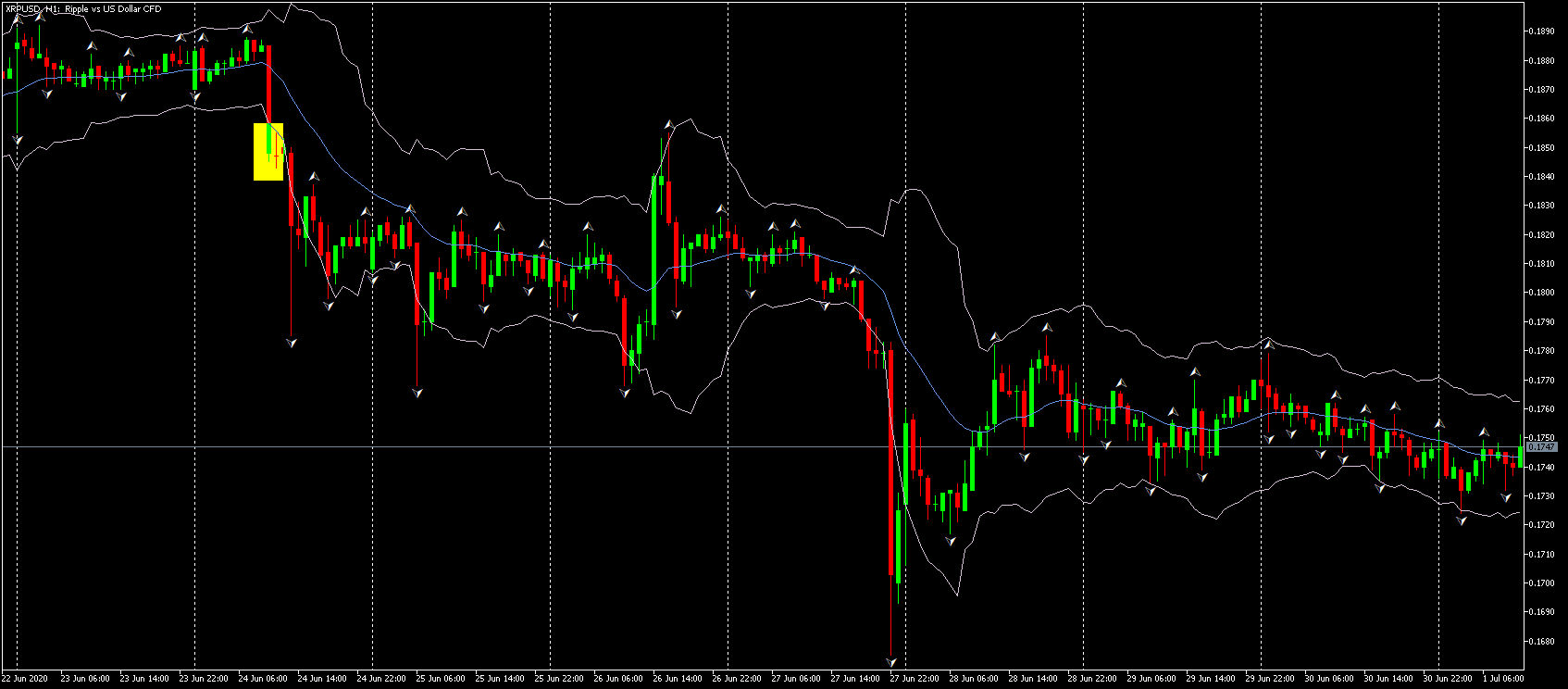1568x689 pixels.
Task: Select the down fractal arrow under the first candle's long wick
Action: pos(18,141)
